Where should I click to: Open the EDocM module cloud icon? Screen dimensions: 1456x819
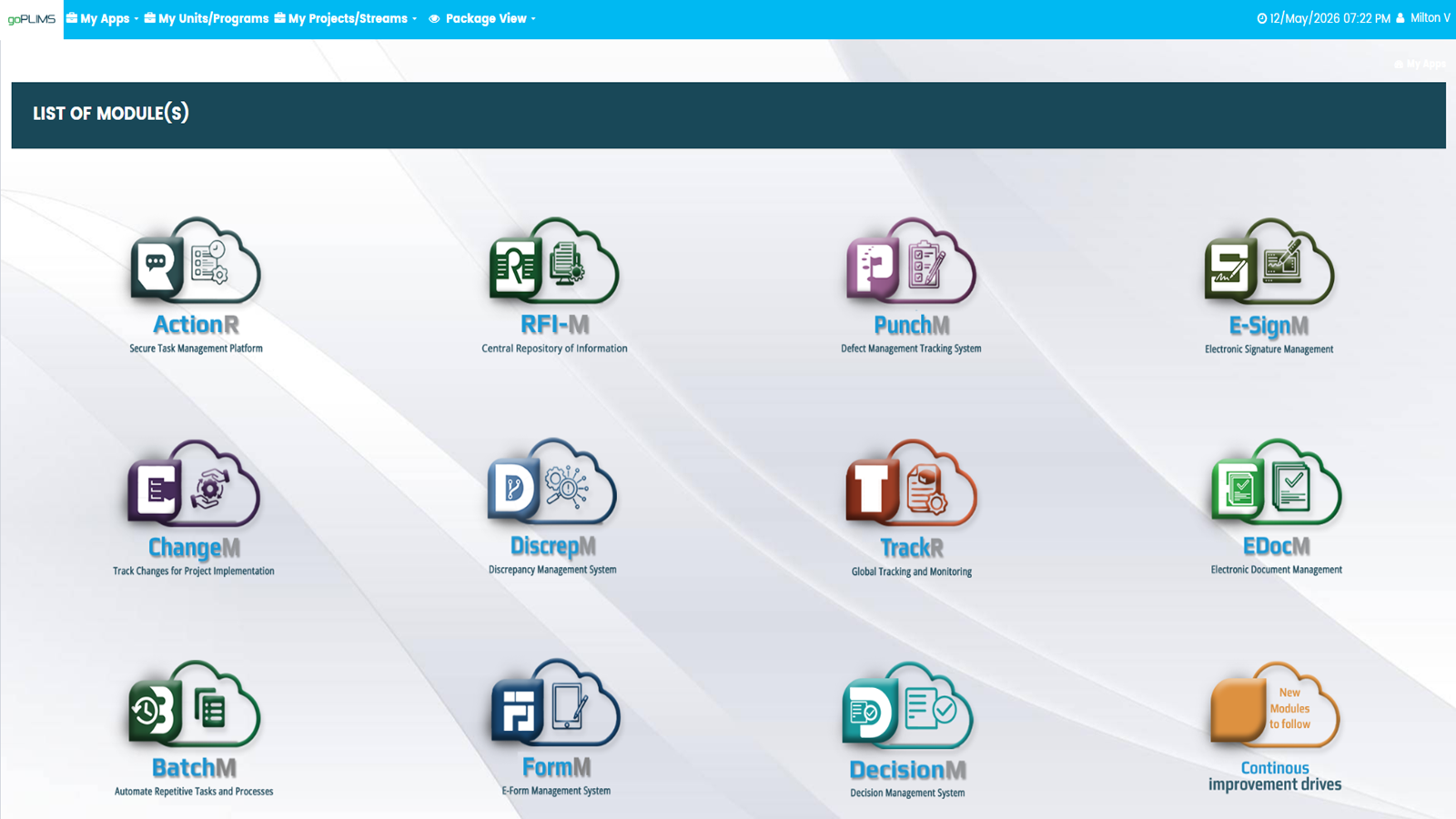point(1277,482)
